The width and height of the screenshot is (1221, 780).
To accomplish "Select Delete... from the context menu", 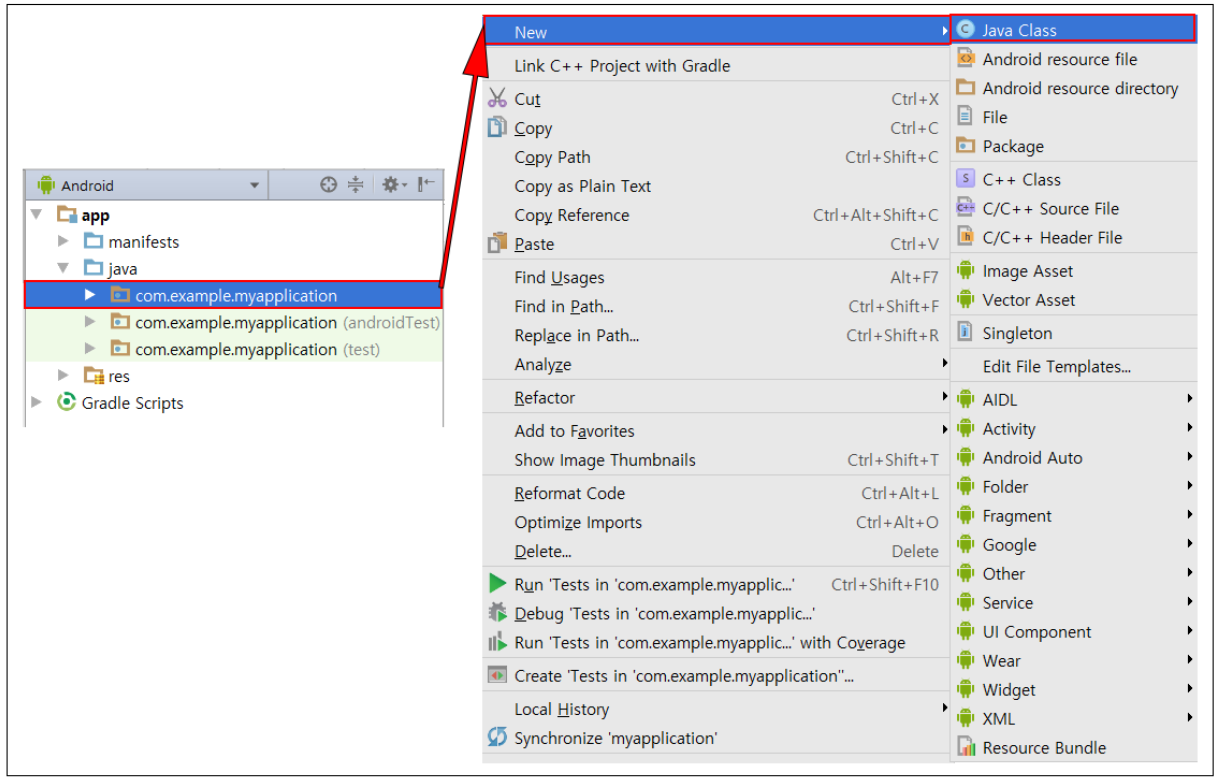I will 716,551.
